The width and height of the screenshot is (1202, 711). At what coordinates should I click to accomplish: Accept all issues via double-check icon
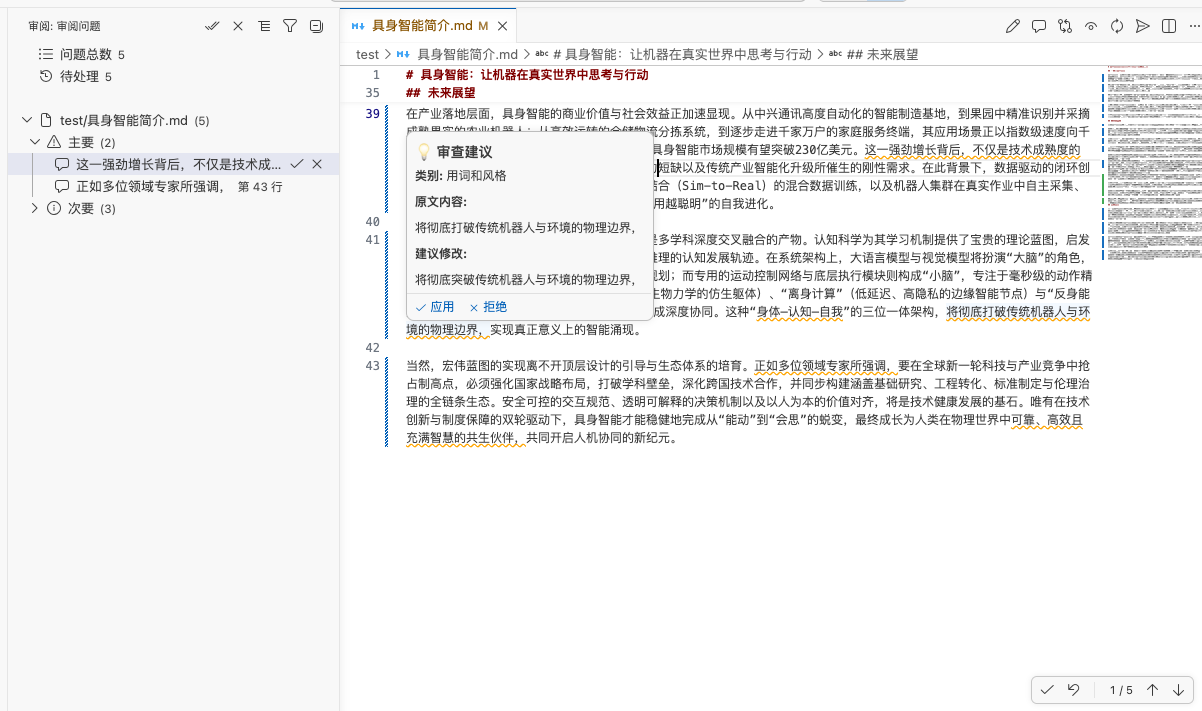212,26
